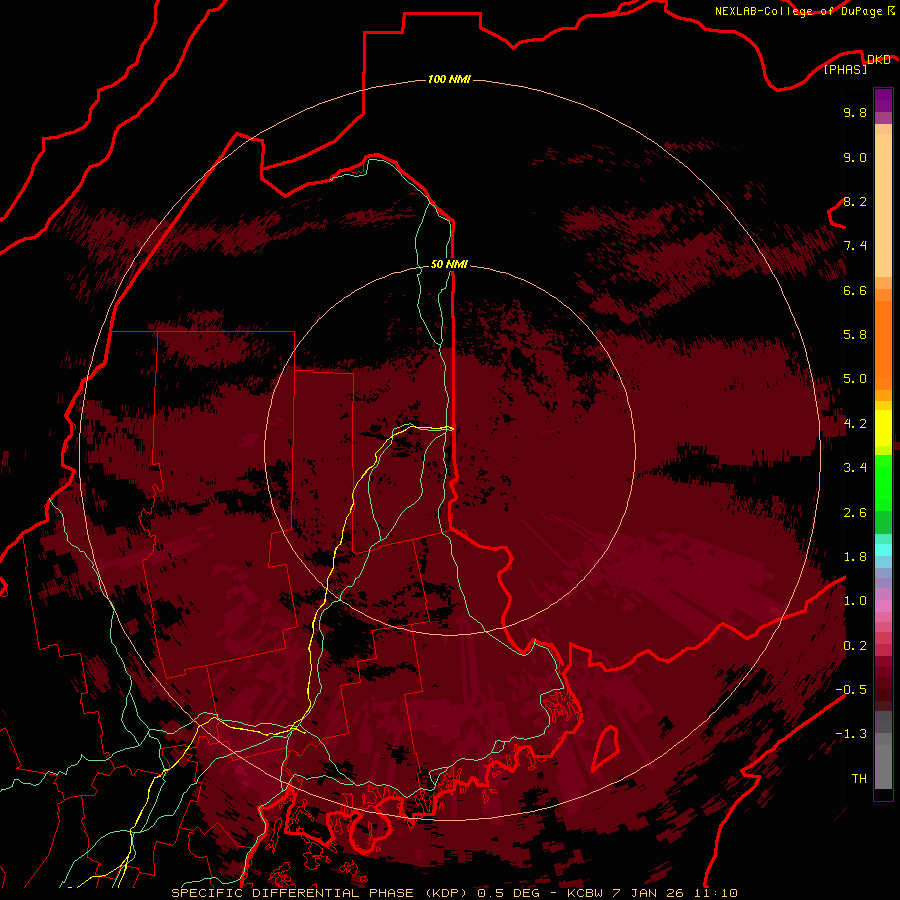
Task: Click the 9.8 scale value
Action: [x=855, y=112]
